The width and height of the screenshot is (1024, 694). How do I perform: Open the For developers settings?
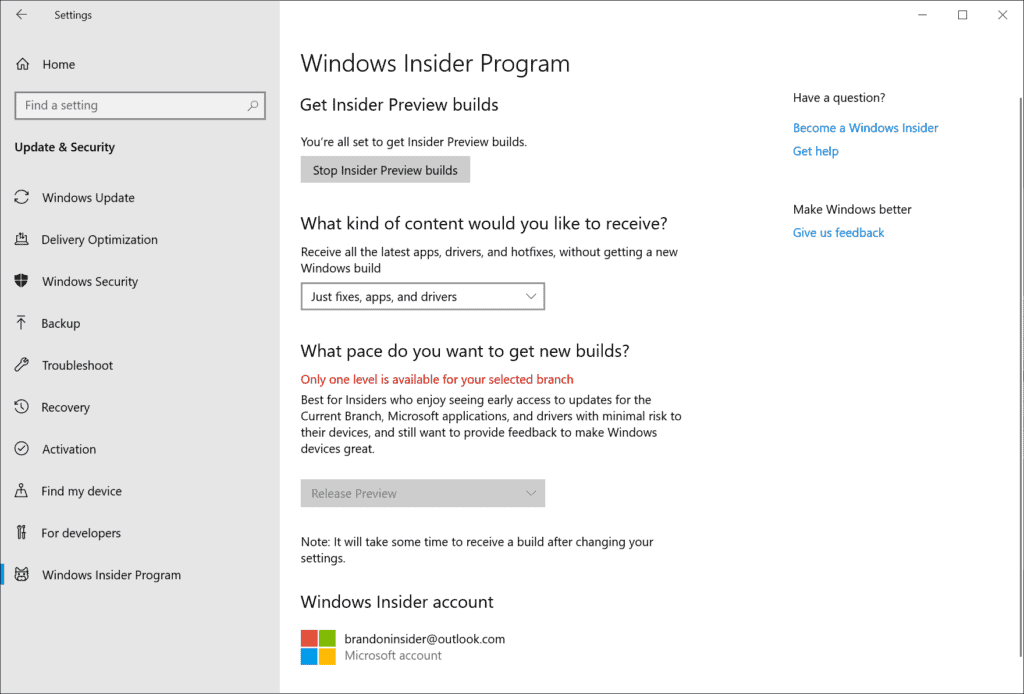81,533
